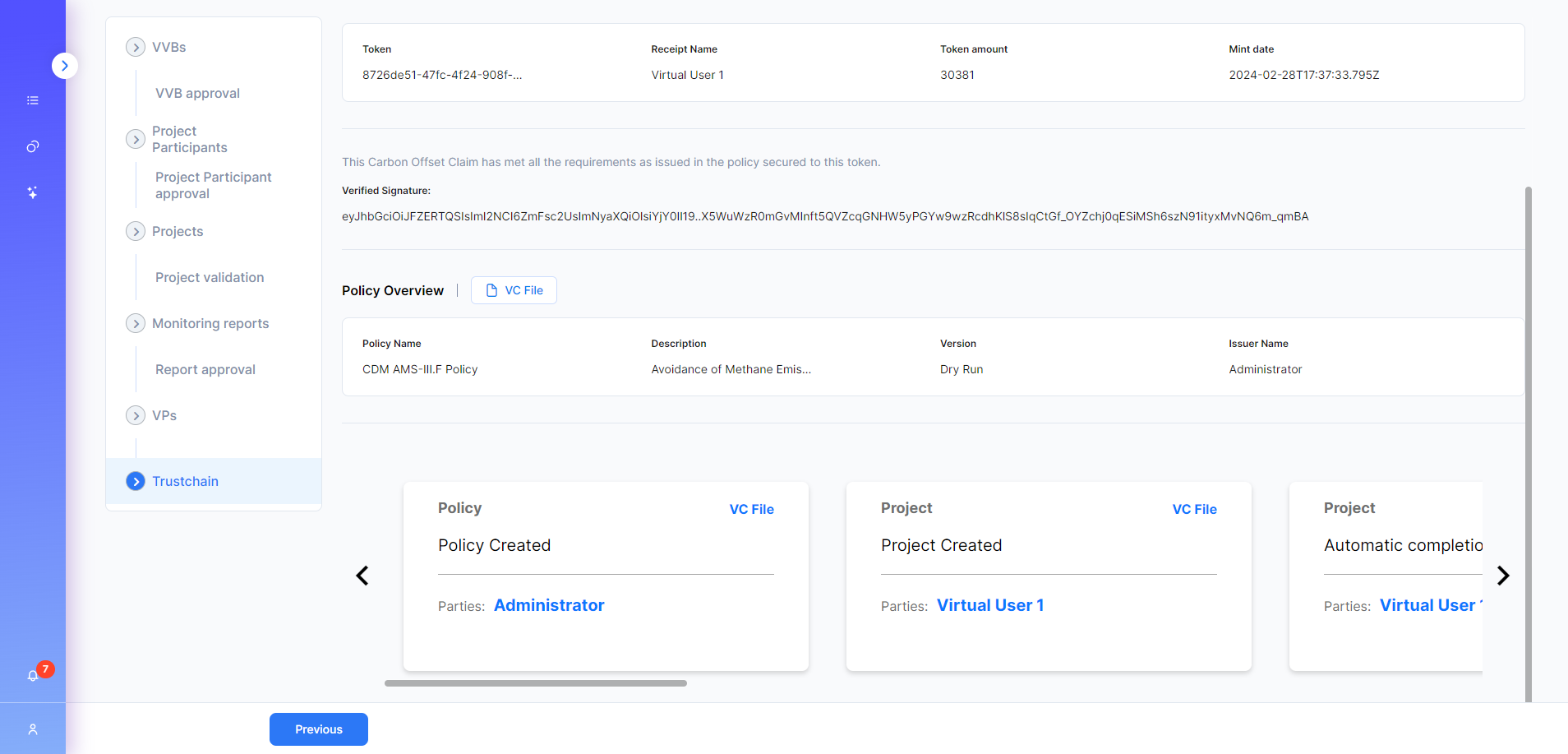The width and height of the screenshot is (1568, 754).
Task: Click the sparkle icon in sidebar
Action: click(x=33, y=192)
